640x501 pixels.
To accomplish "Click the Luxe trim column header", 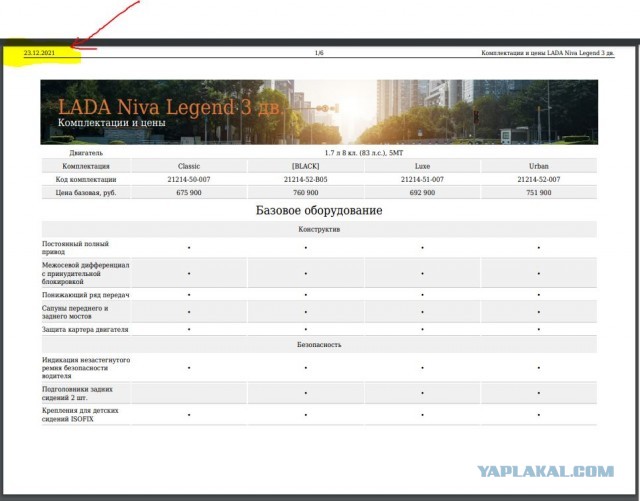I will tap(422, 166).
